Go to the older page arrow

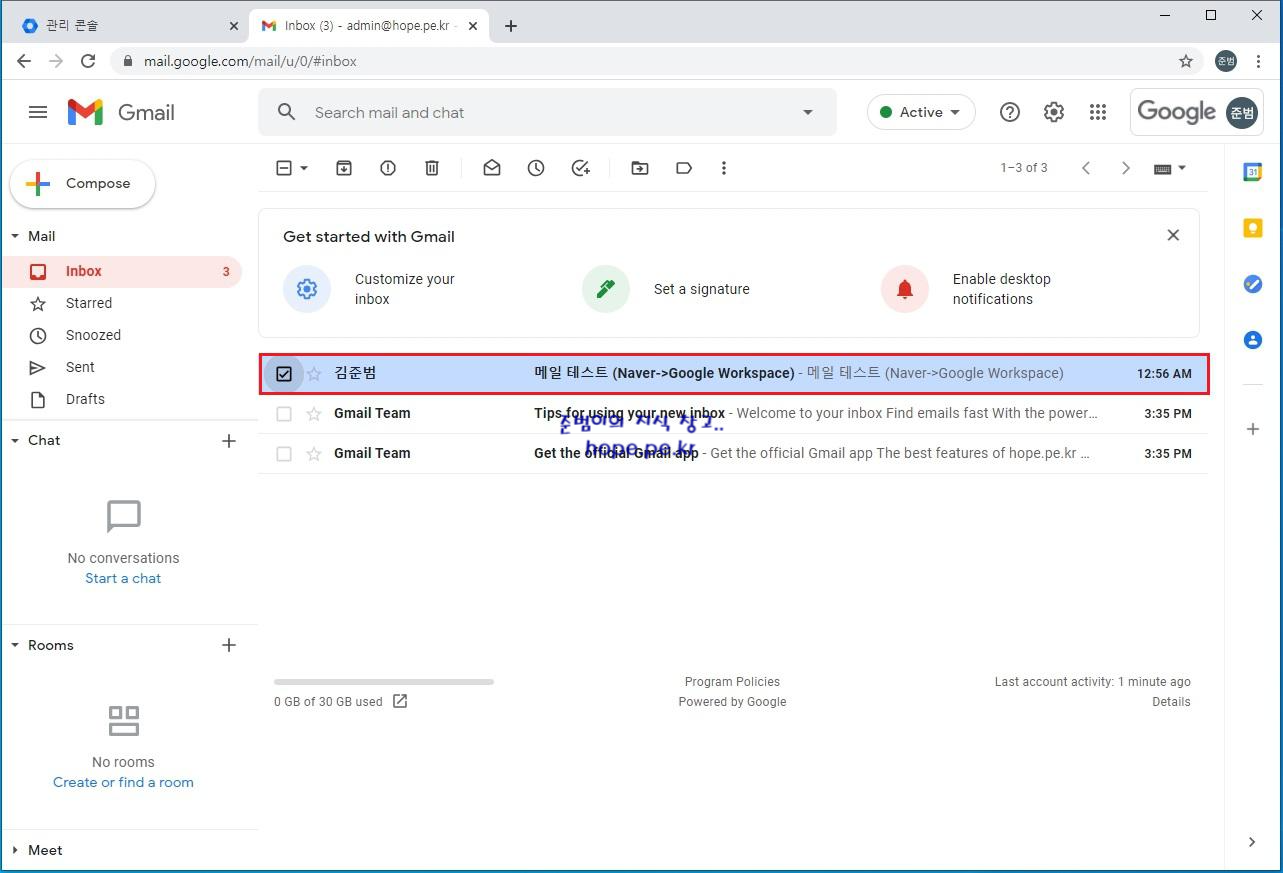click(x=1126, y=168)
